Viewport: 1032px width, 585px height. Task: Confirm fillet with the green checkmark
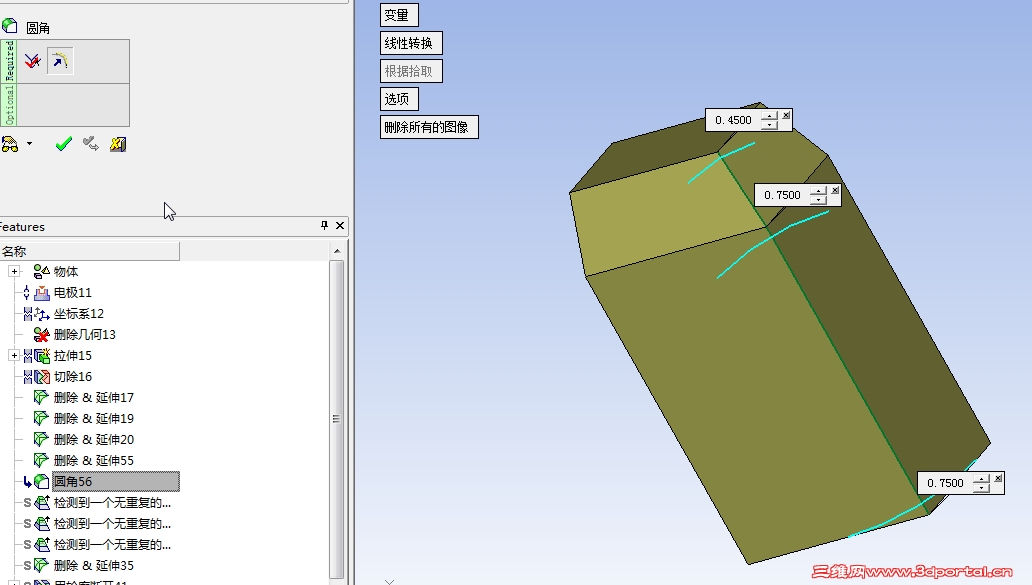(64, 143)
